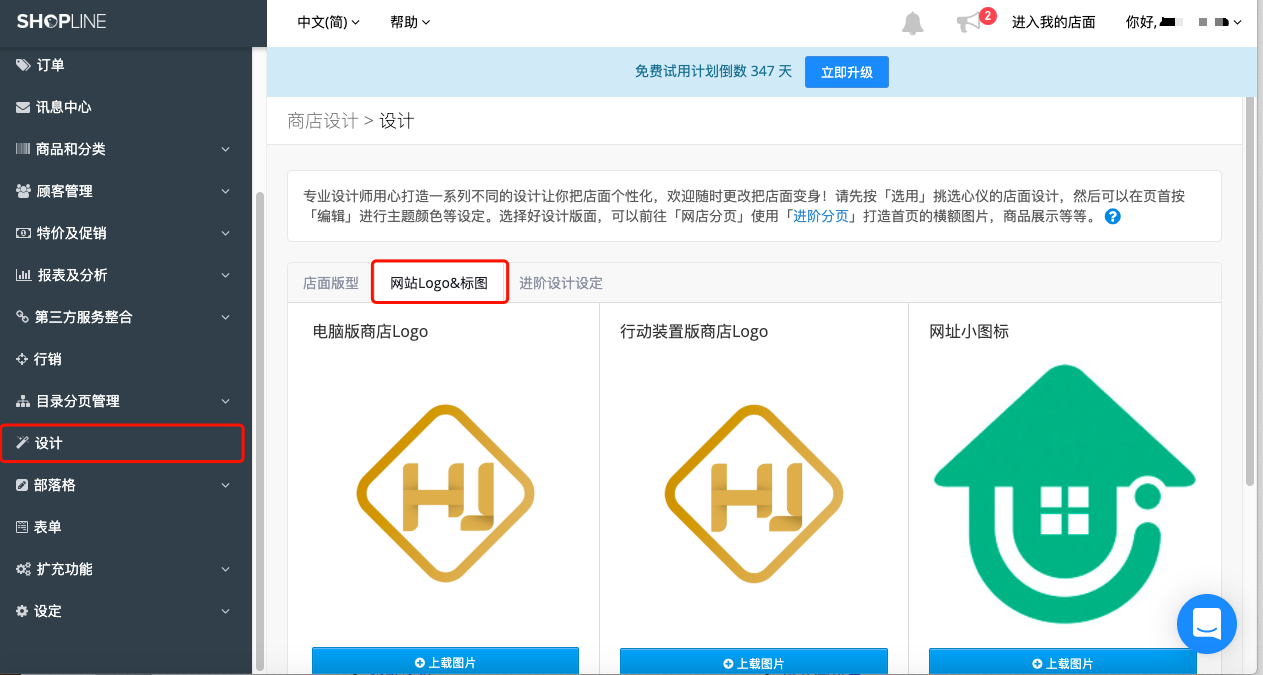Click the desktop HJ logo thumbnail
Screen dimensions: 1263x675
click(445, 493)
